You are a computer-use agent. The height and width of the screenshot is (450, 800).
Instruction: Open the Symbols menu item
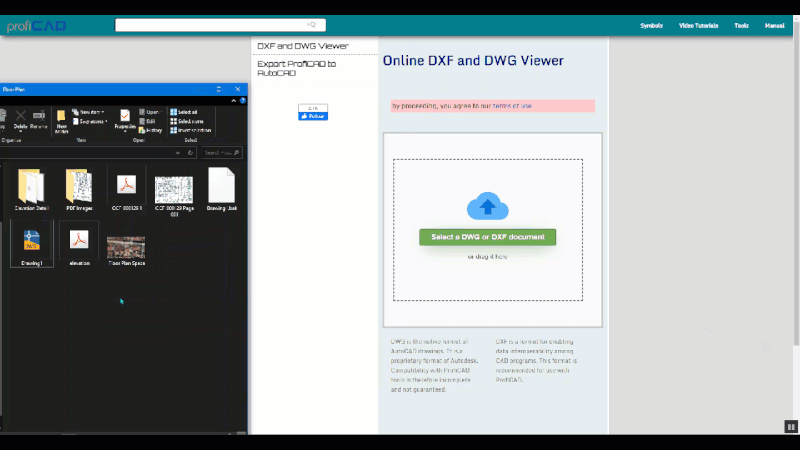[x=653, y=25]
